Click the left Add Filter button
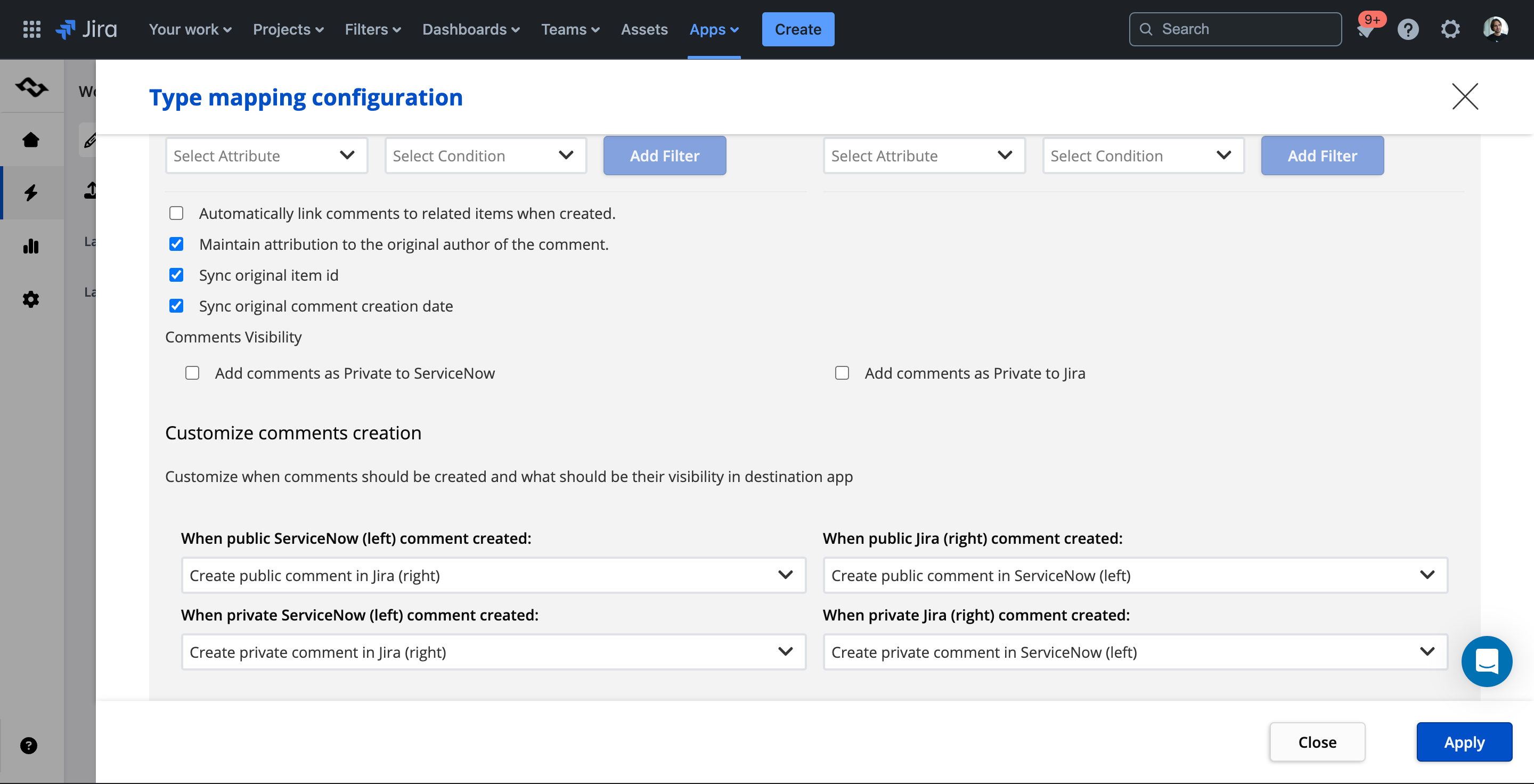The height and width of the screenshot is (784, 1534). pos(665,156)
